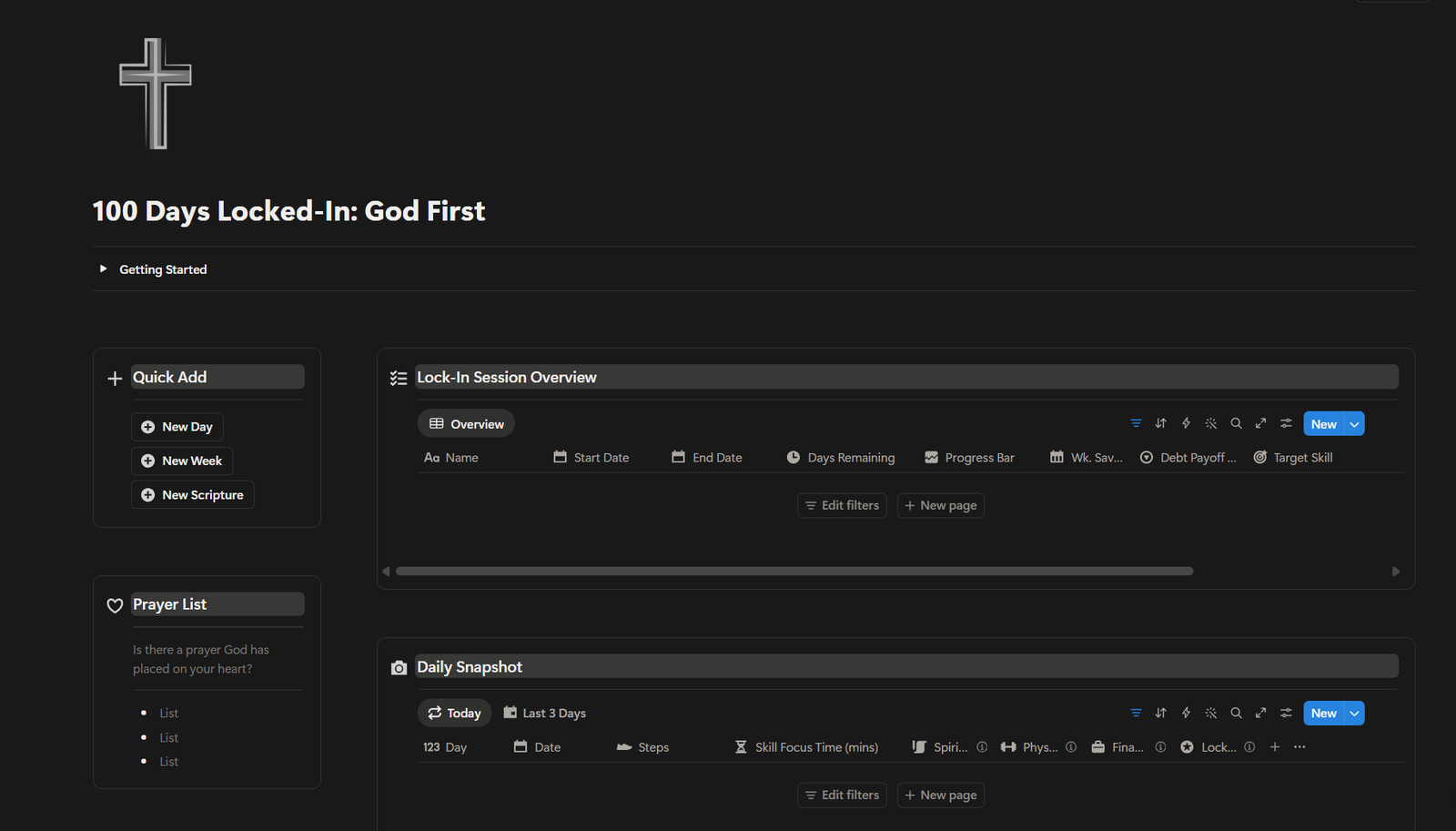The image size is (1456, 831).
Task: Click the Target Skill column header
Action: click(1293, 458)
